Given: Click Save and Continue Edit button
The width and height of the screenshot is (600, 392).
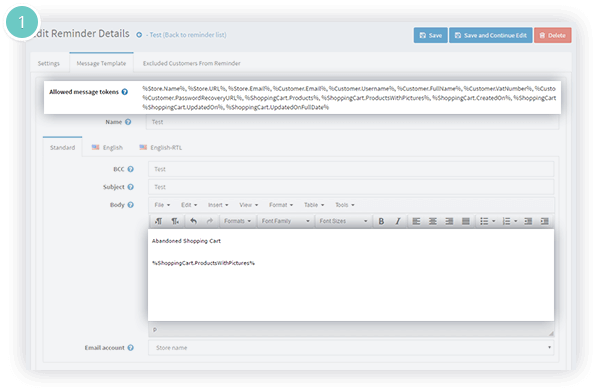Looking at the screenshot, I should [x=491, y=35].
